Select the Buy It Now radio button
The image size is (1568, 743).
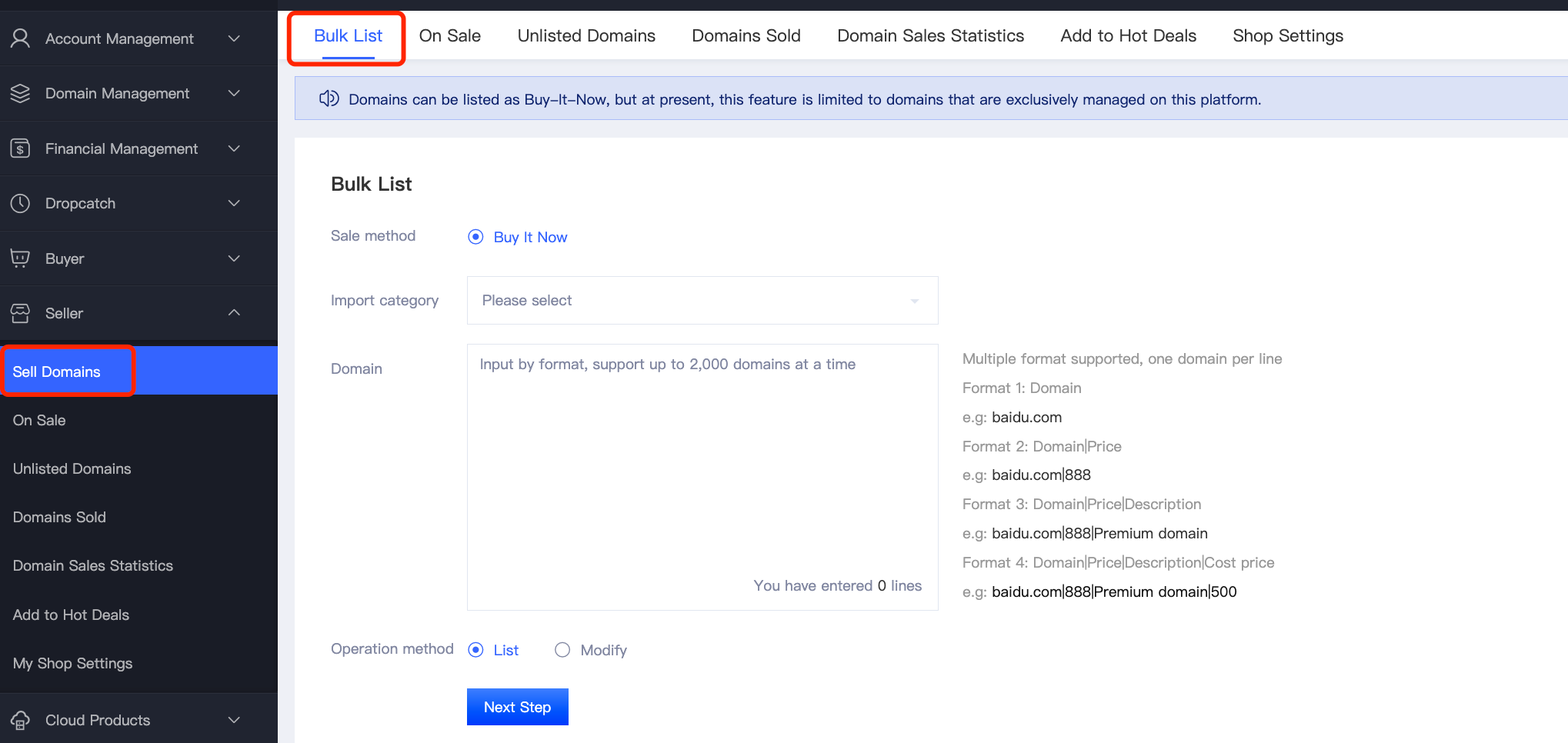pos(476,237)
